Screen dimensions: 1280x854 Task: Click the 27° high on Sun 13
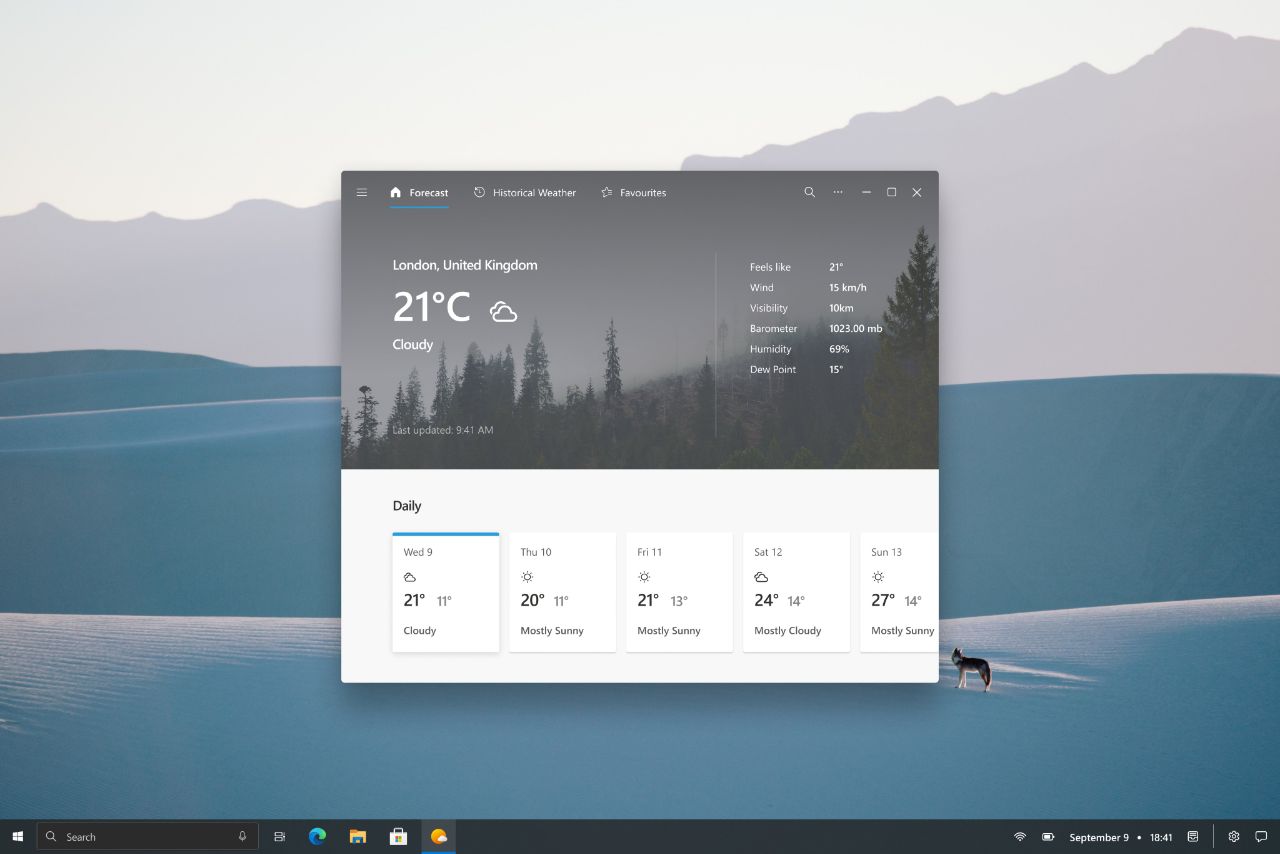(x=883, y=600)
